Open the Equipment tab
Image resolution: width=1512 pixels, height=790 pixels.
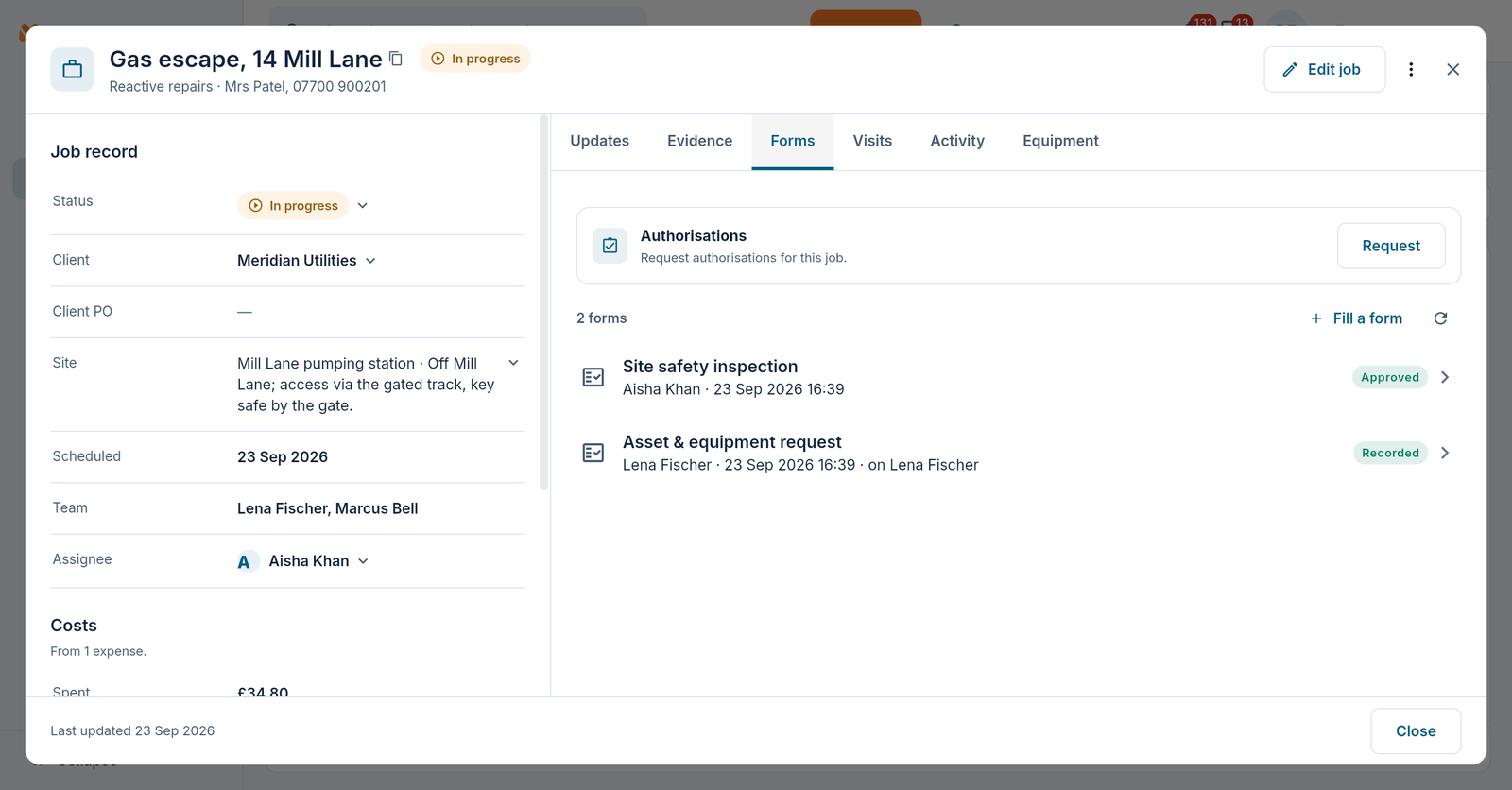pos(1060,141)
